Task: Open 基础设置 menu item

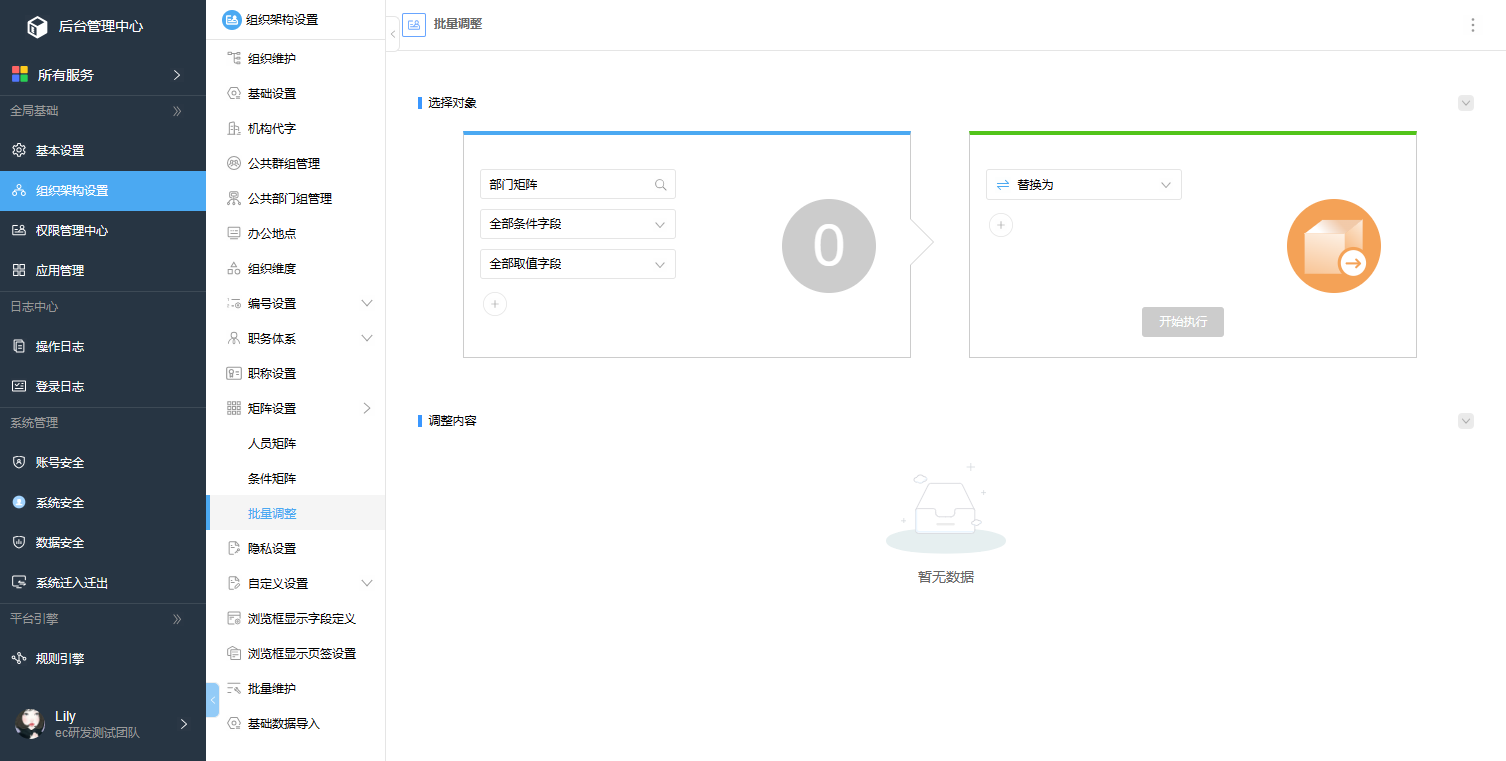Action: [295, 94]
